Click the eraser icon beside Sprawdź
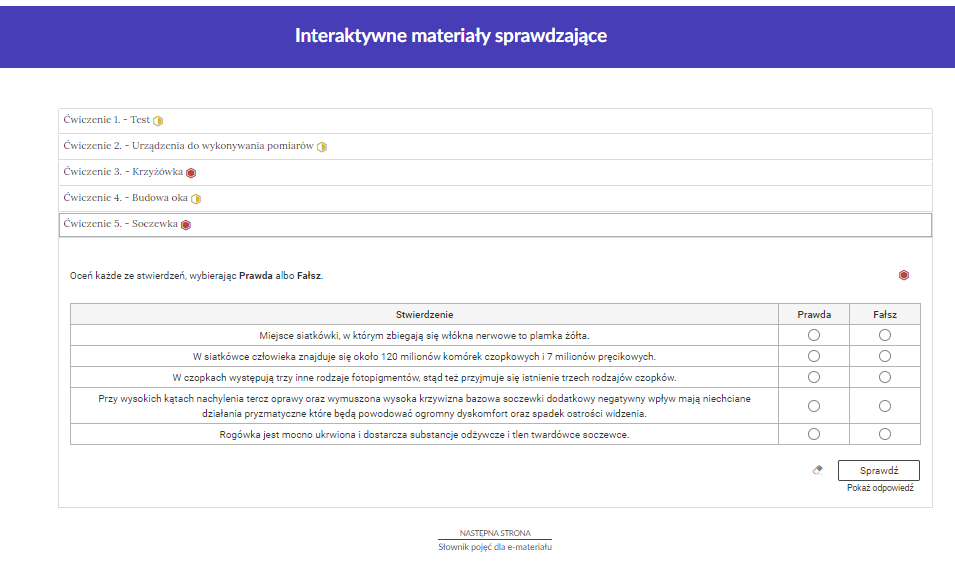Image resolution: width=955 pixels, height=562 pixels. [817, 469]
